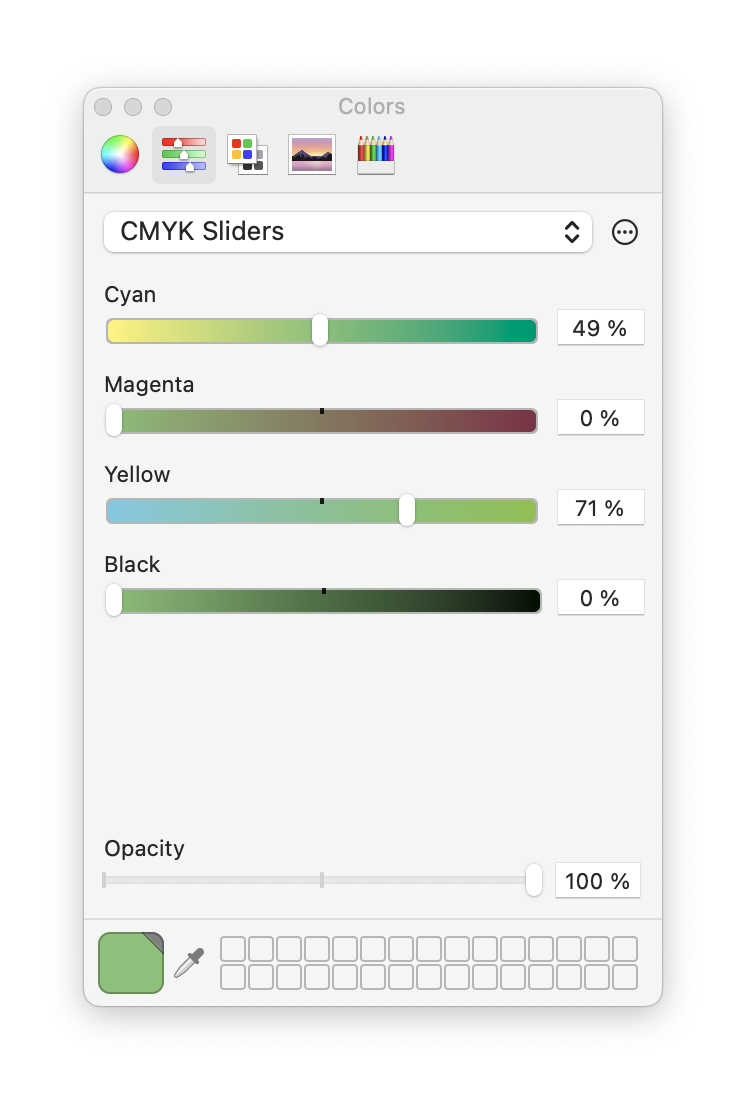Click the Magenta slider thumb
748x1114 pixels.
(x=114, y=420)
